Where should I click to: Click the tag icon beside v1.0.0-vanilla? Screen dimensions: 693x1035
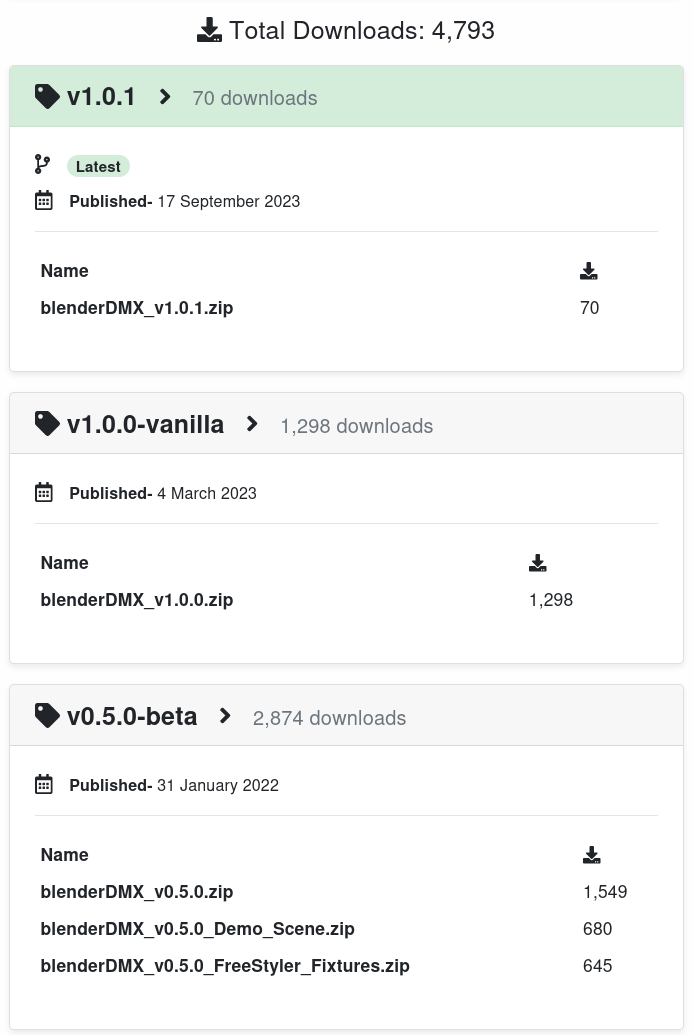coord(47,424)
